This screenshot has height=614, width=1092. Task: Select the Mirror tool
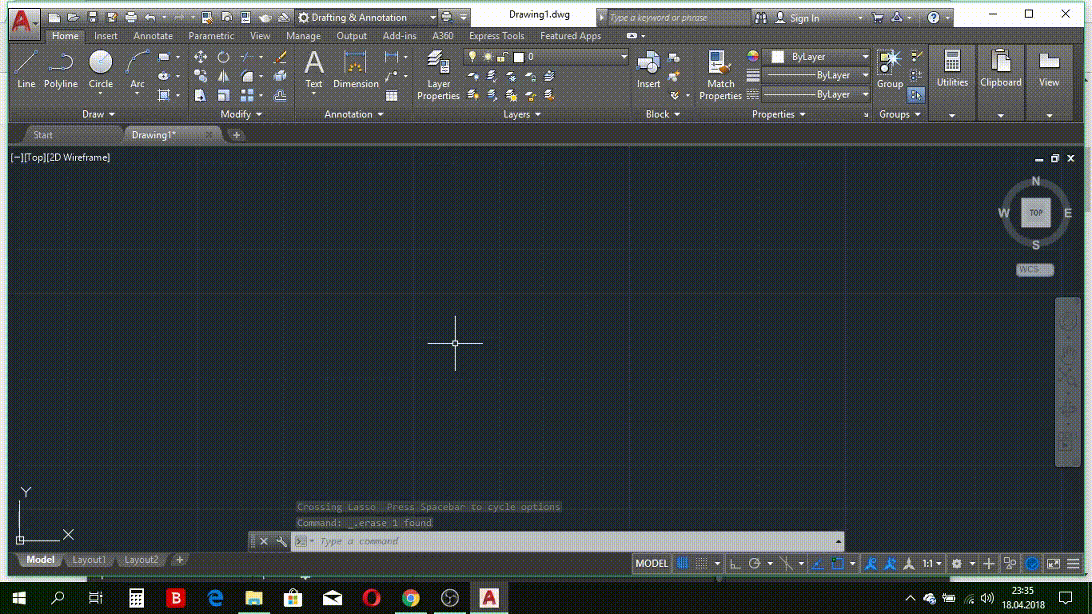[223, 76]
